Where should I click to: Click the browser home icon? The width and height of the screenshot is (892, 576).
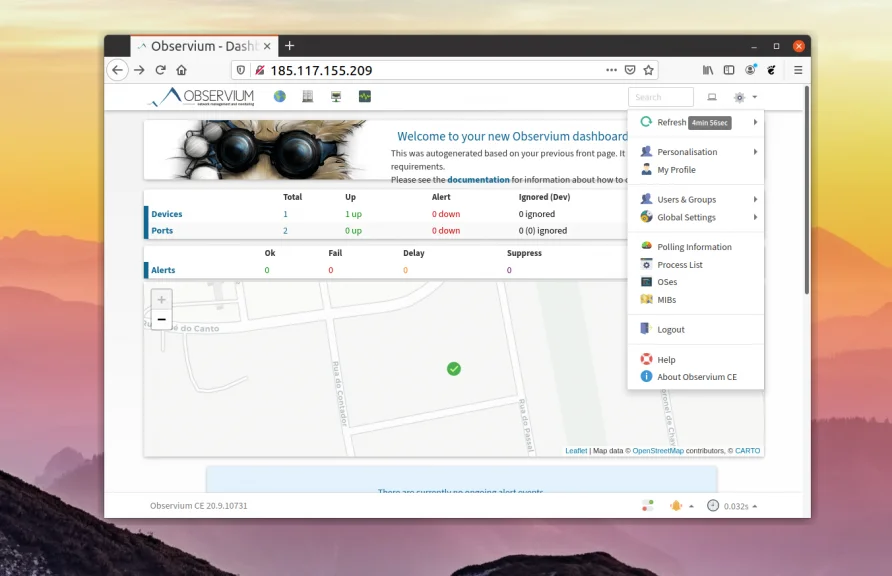(x=181, y=70)
